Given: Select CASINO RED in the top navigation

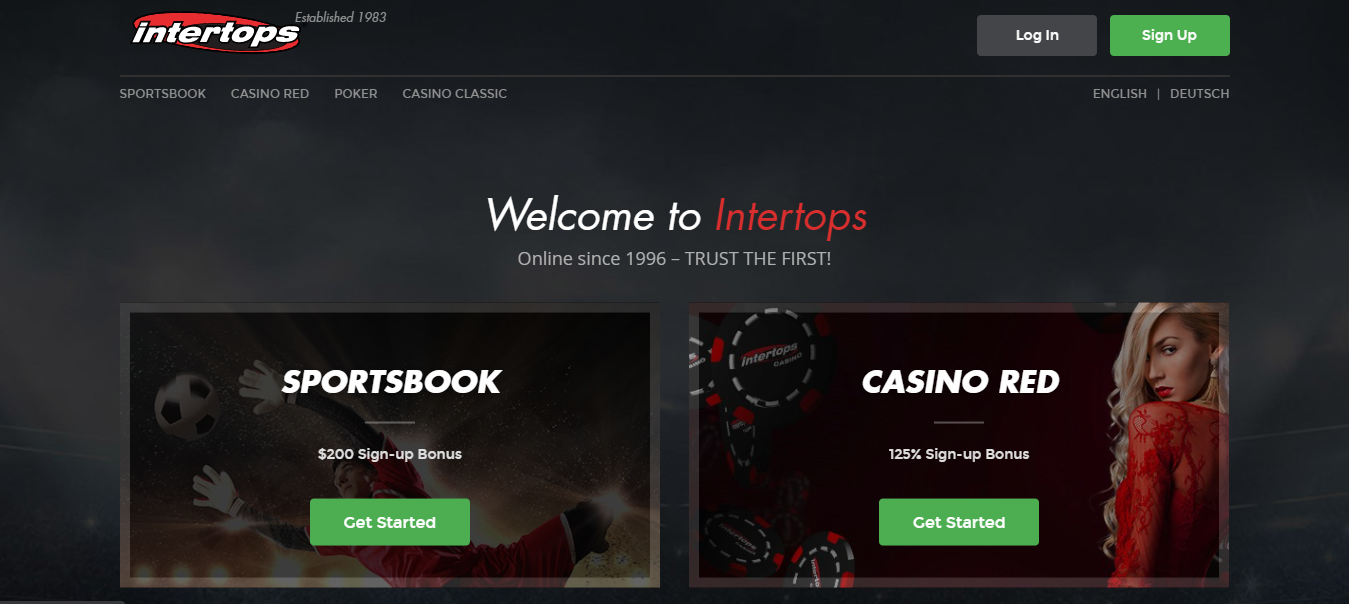Looking at the screenshot, I should coord(270,93).
